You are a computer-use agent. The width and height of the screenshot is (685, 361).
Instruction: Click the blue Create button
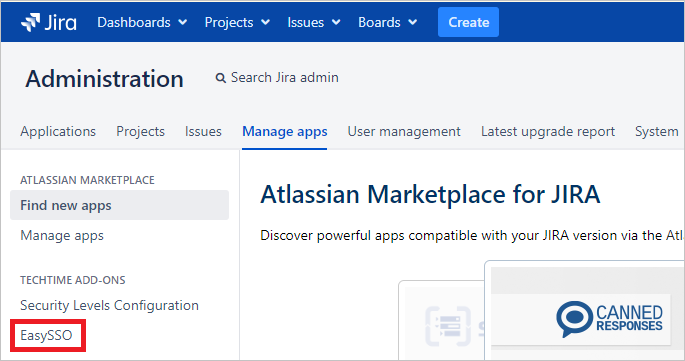[468, 22]
